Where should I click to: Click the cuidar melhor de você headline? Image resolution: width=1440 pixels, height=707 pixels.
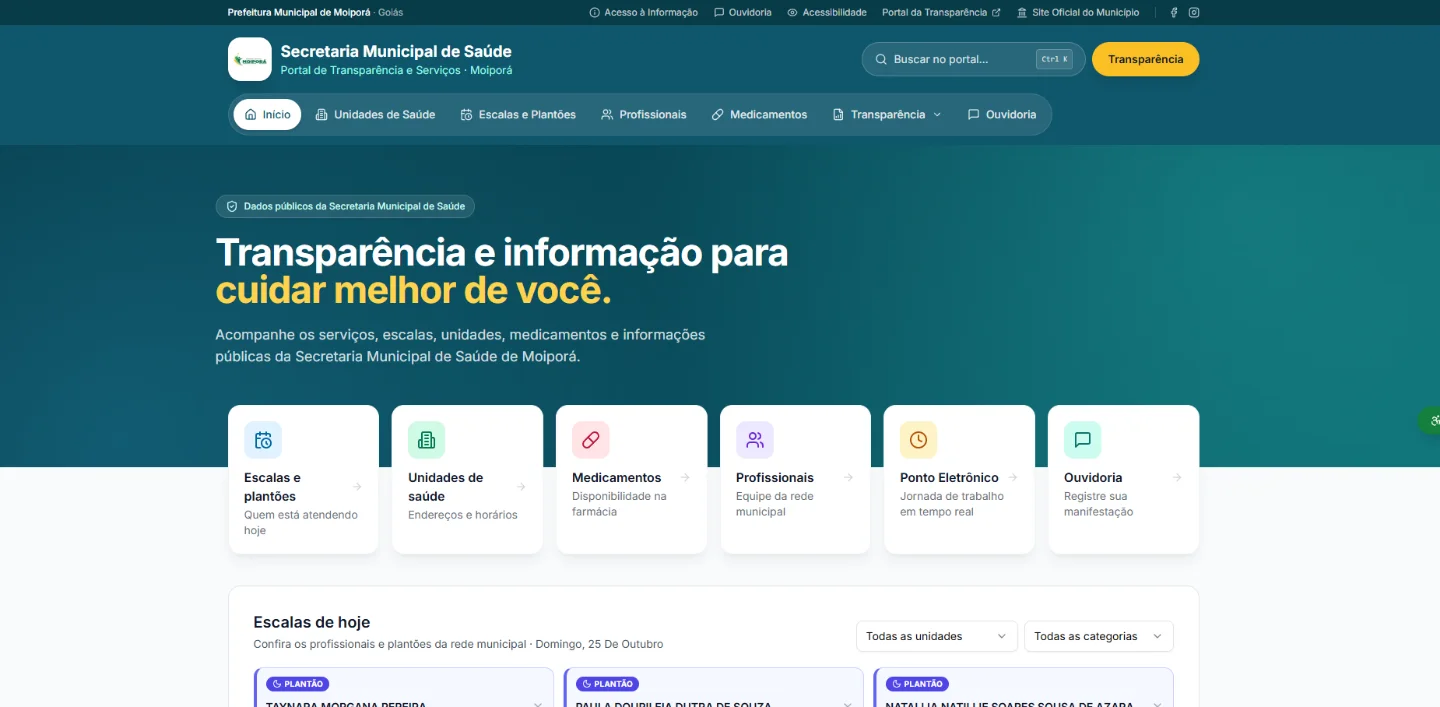(x=413, y=291)
